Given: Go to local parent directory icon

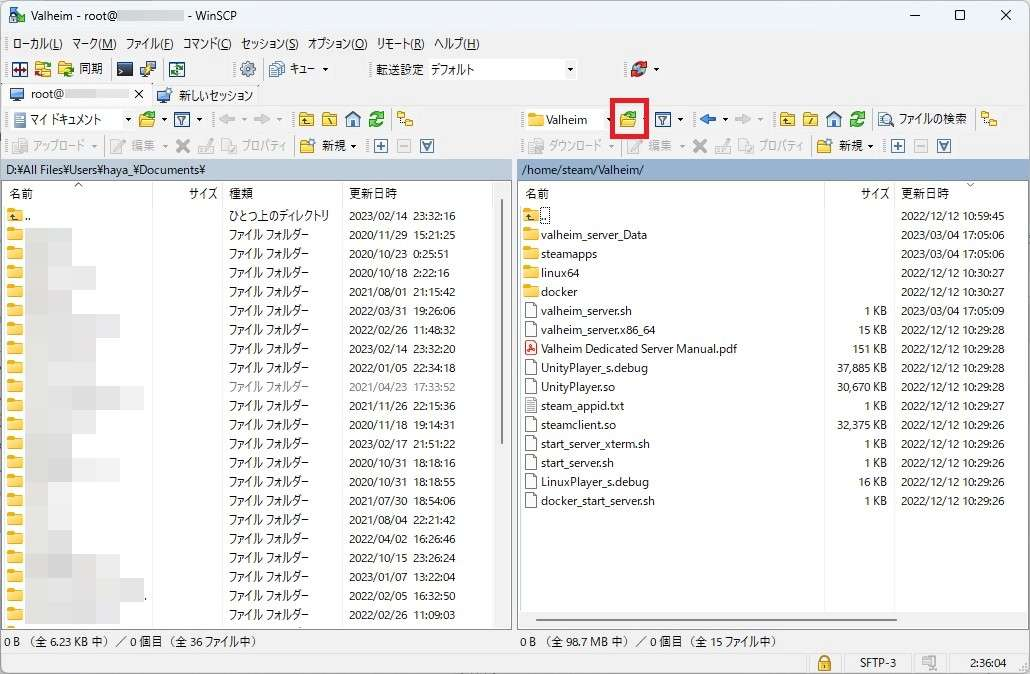Looking at the screenshot, I should pyautogui.click(x=306, y=120).
